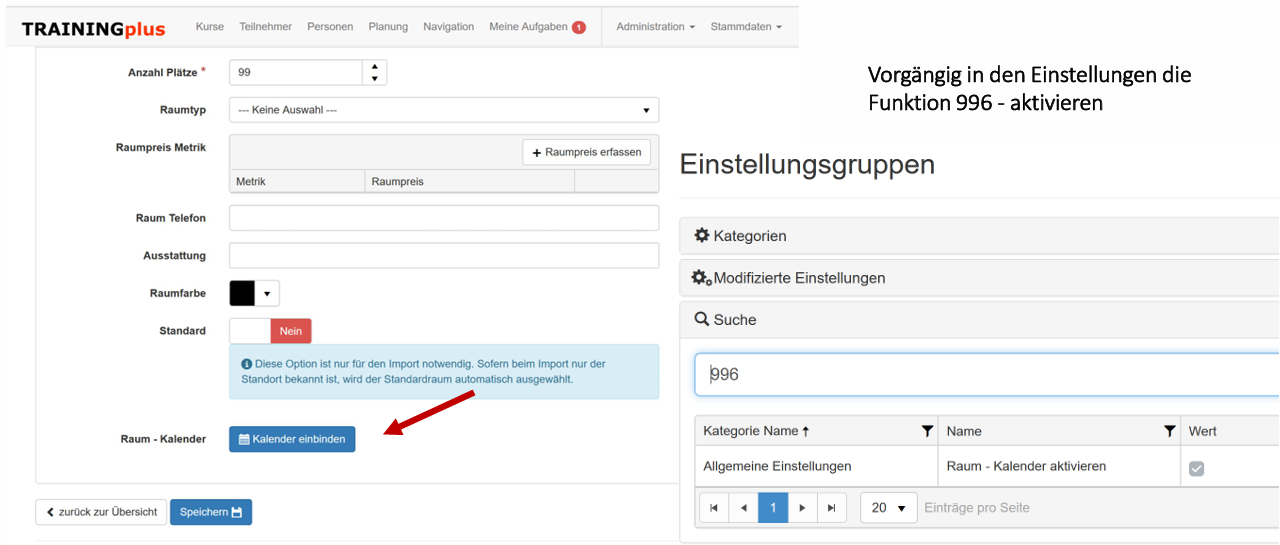Sort by the Name column header
The height and width of the screenshot is (545, 1280).
(x=964, y=431)
